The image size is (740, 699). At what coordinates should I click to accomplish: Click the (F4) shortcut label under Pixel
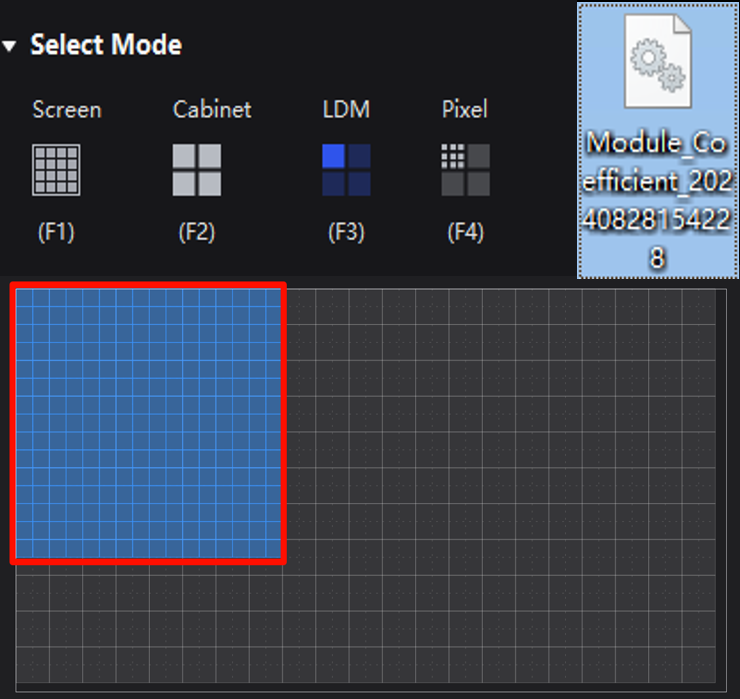(x=465, y=233)
